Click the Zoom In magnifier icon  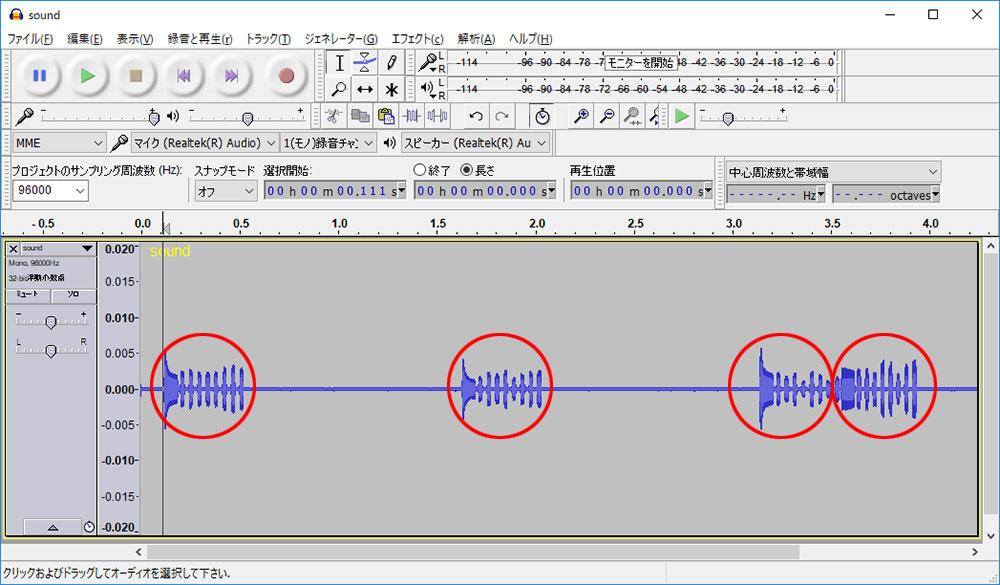[580, 116]
